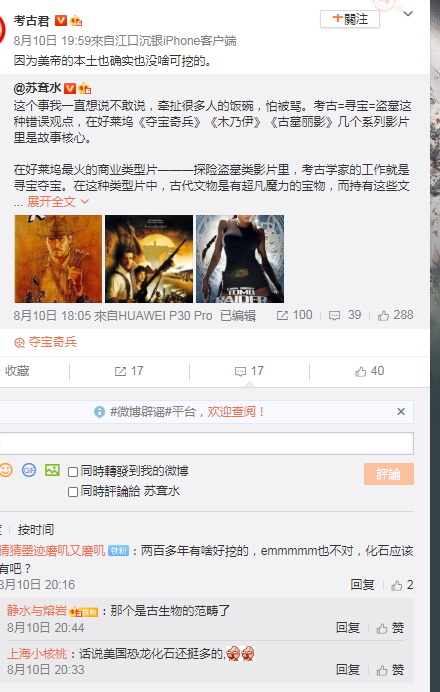Like the quoted post with 288
The width and height of the screenshot is (440, 692).
coord(396,315)
